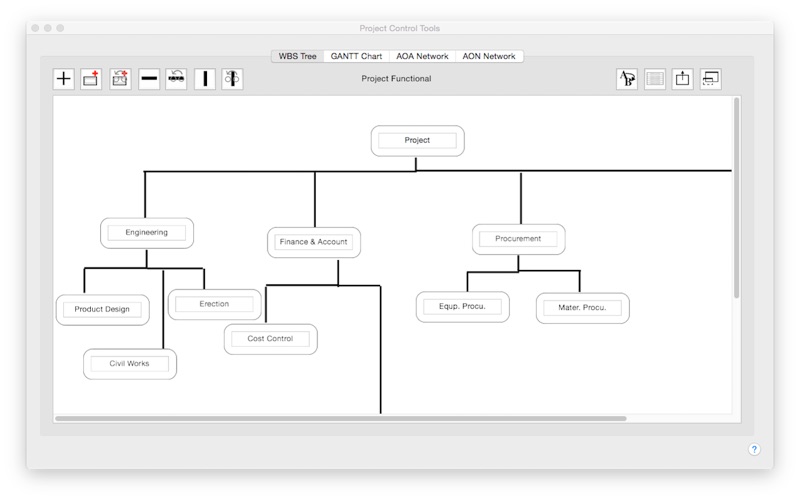
Task: Select the Civil Works node
Action: pyautogui.click(x=130, y=364)
